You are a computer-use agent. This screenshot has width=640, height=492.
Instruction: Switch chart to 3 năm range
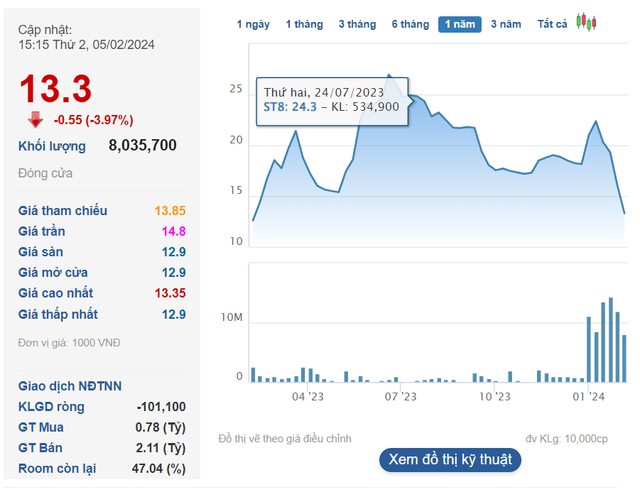pos(506,24)
